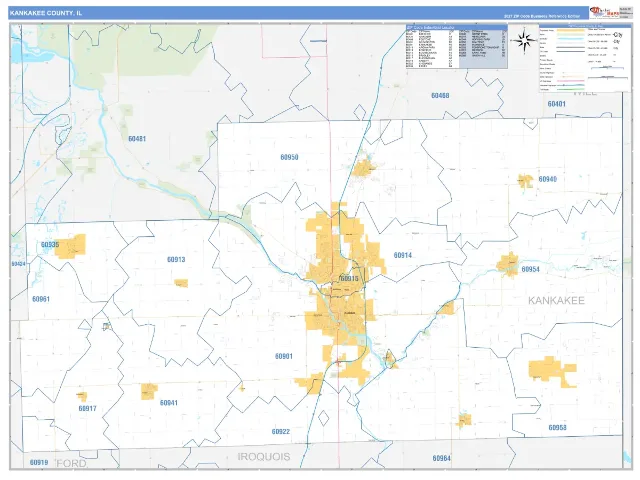Click the orange town area beside 60954
The width and height of the screenshot is (640, 480).
(507, 264)
